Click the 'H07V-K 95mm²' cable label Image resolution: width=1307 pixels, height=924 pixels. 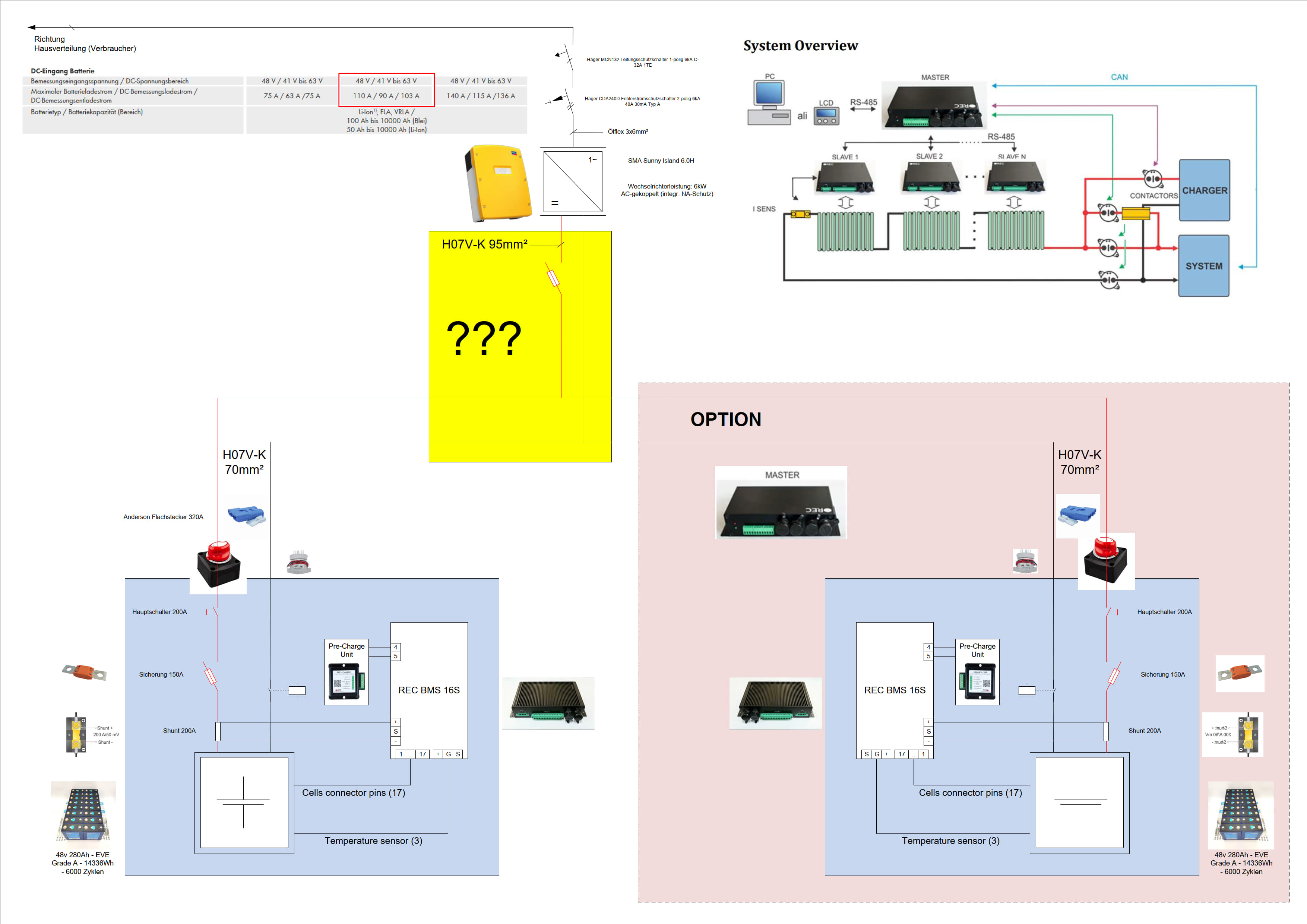tap(484, 244)
